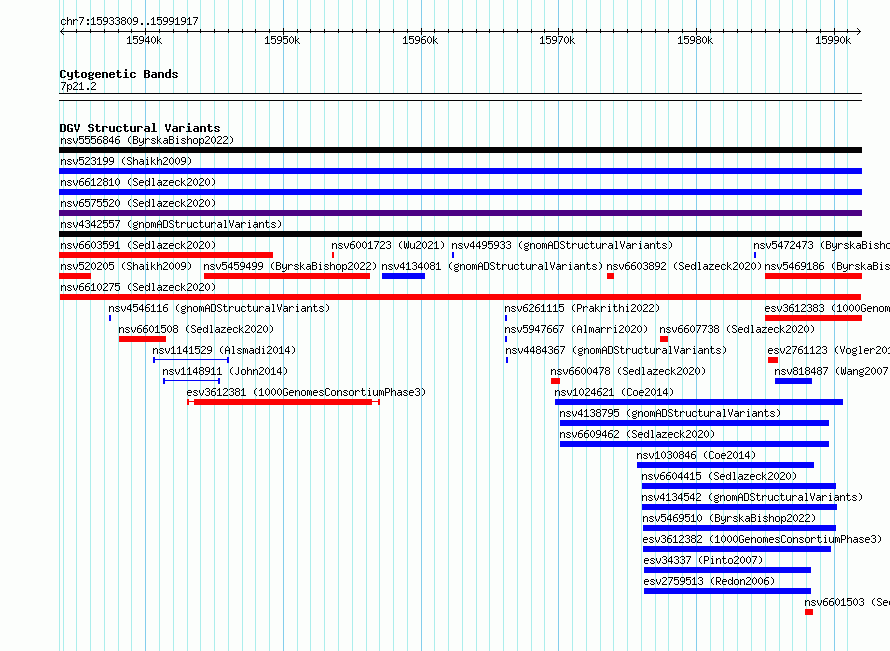Click red bar under nsv6601508
Image resolution: width=890 pixels, height=651 pixels.
142,339
